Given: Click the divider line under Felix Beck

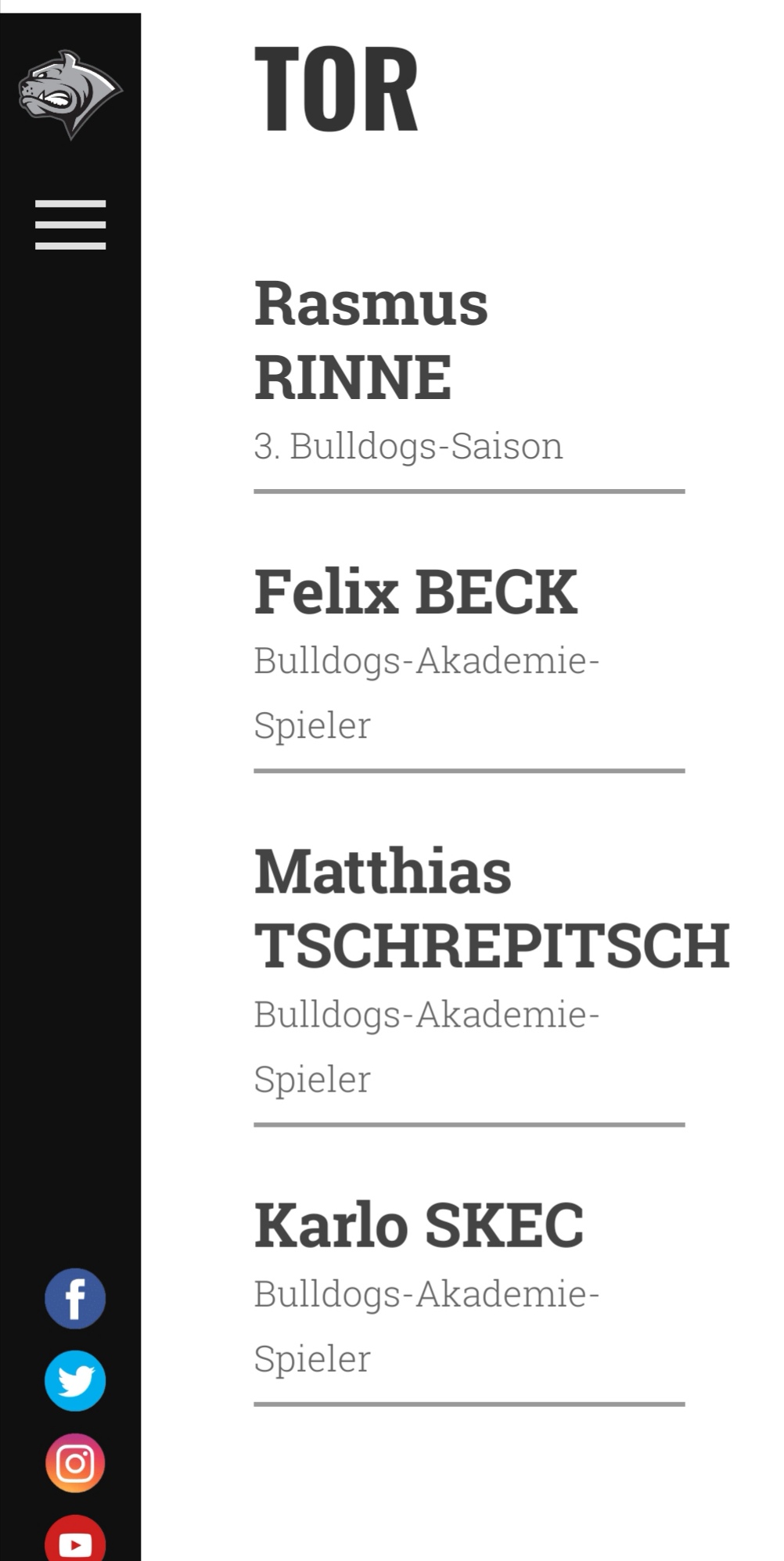Looking at the screenshot, I should point(469,771).
